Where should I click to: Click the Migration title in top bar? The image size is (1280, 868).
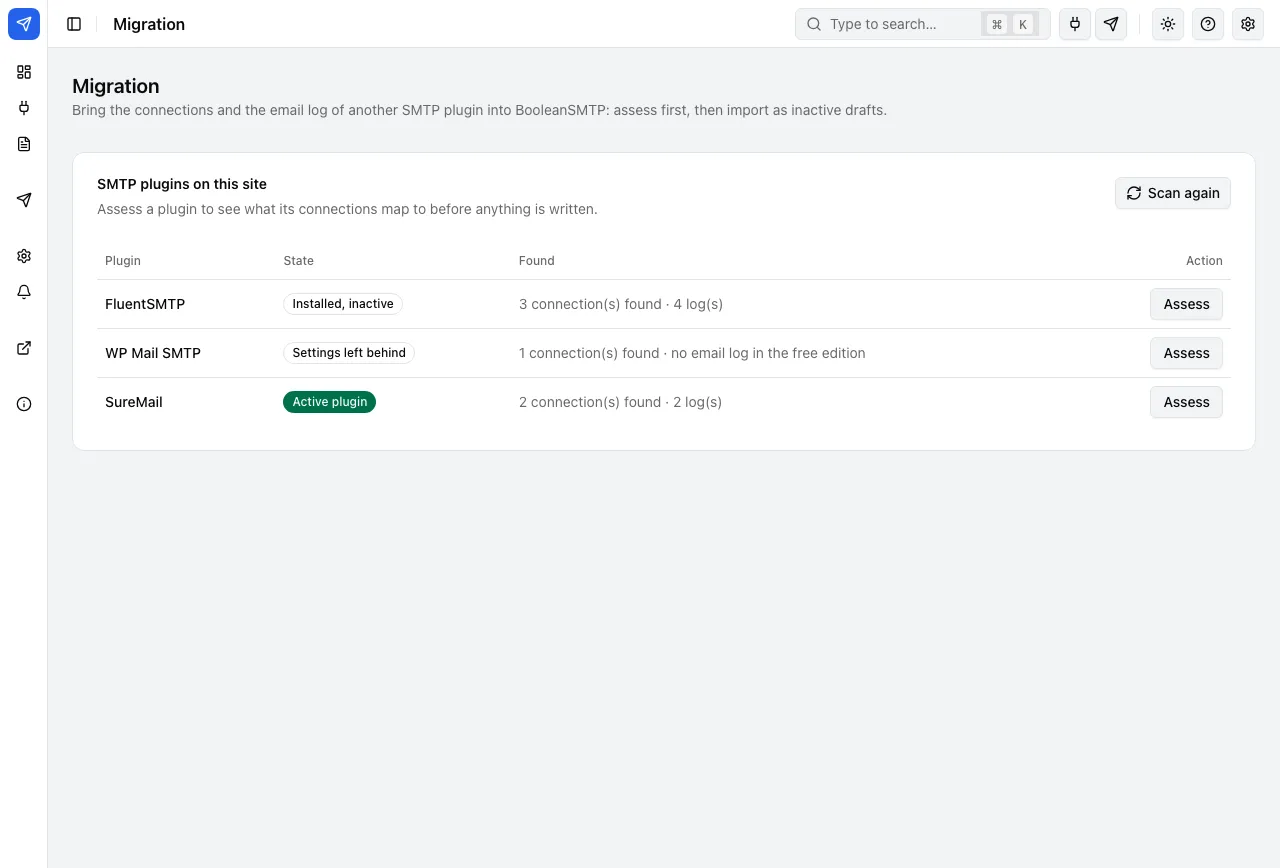click(x=149, y=24)
